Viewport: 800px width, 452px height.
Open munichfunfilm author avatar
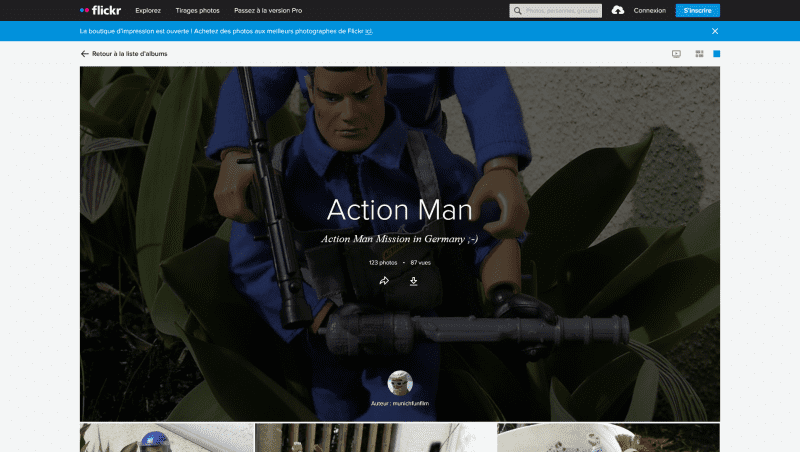pos(400,383)
